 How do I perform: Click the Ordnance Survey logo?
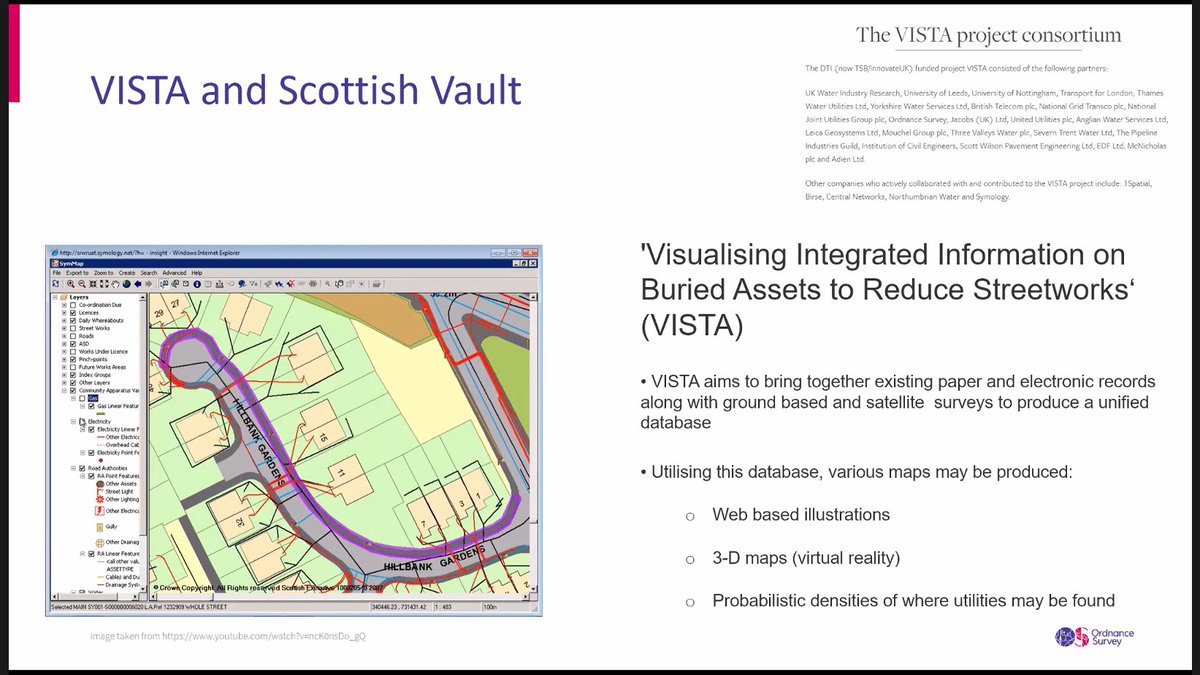pos(1095,637)
